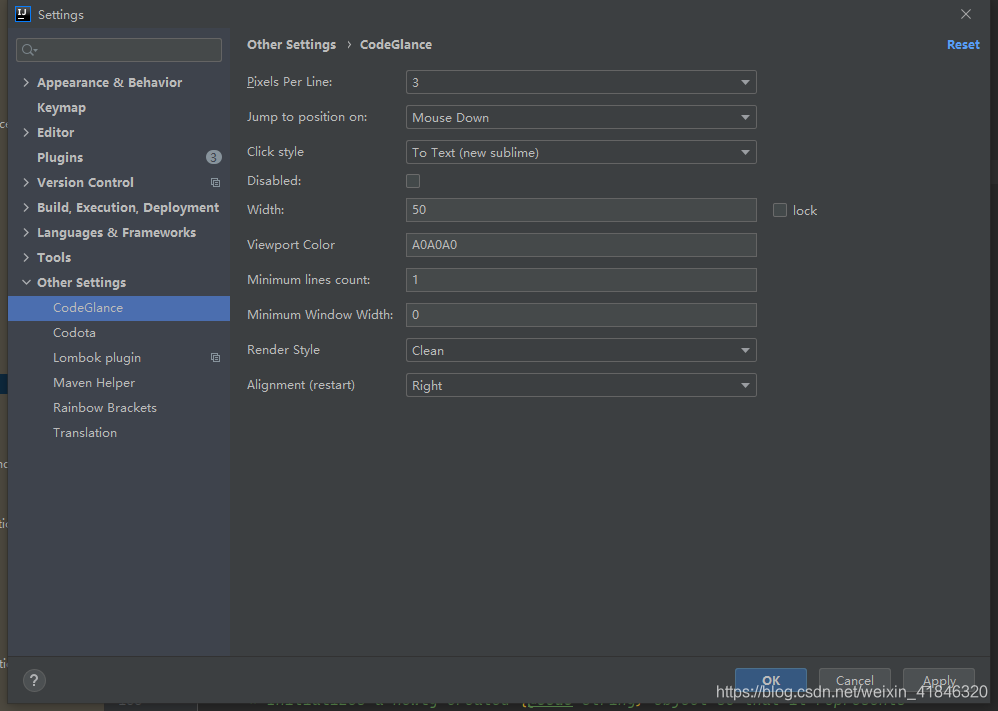Click the copy icon beside Lombok plugin
Viewport: 998px width, 711px height.
point(215,358)
